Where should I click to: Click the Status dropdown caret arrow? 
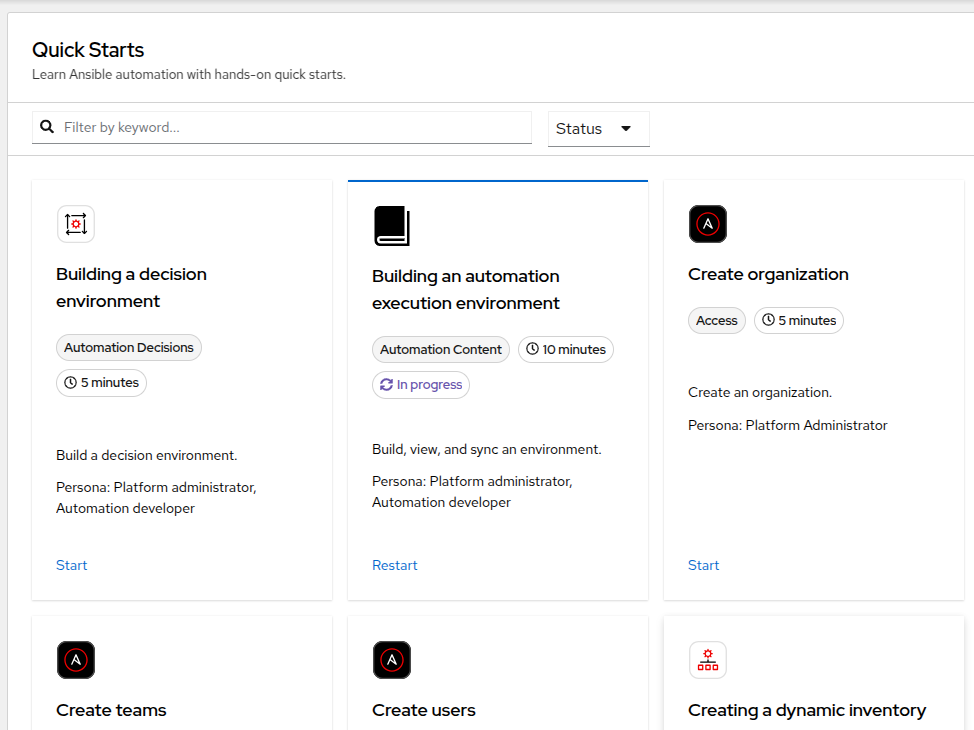point(626,129)
